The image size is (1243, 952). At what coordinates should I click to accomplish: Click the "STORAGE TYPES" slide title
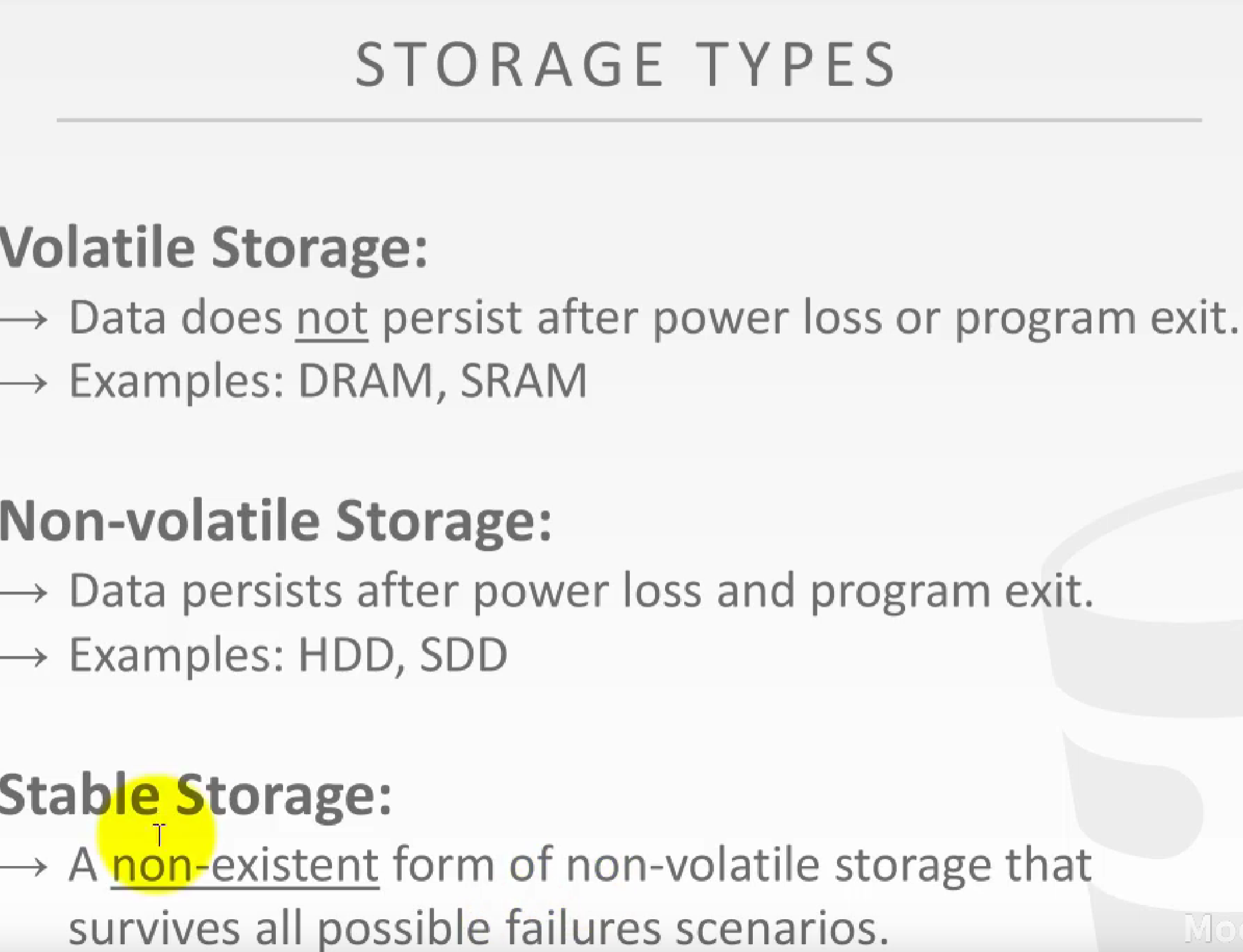point(625,64)
